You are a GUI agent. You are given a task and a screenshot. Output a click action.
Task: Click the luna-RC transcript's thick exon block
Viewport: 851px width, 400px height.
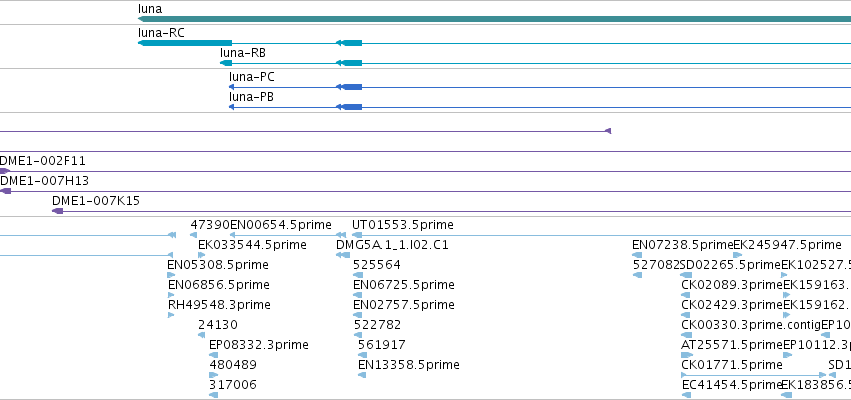pos(185,43)
